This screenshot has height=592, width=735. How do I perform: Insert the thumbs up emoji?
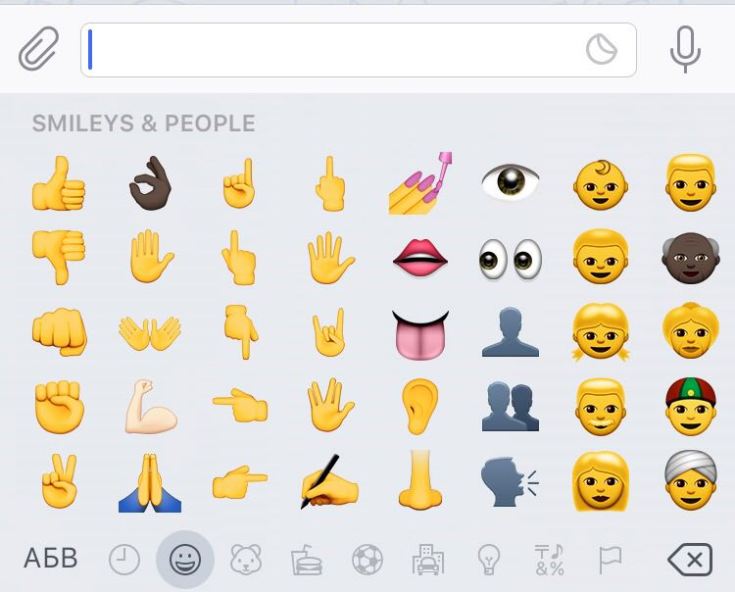tap(59, 183)
